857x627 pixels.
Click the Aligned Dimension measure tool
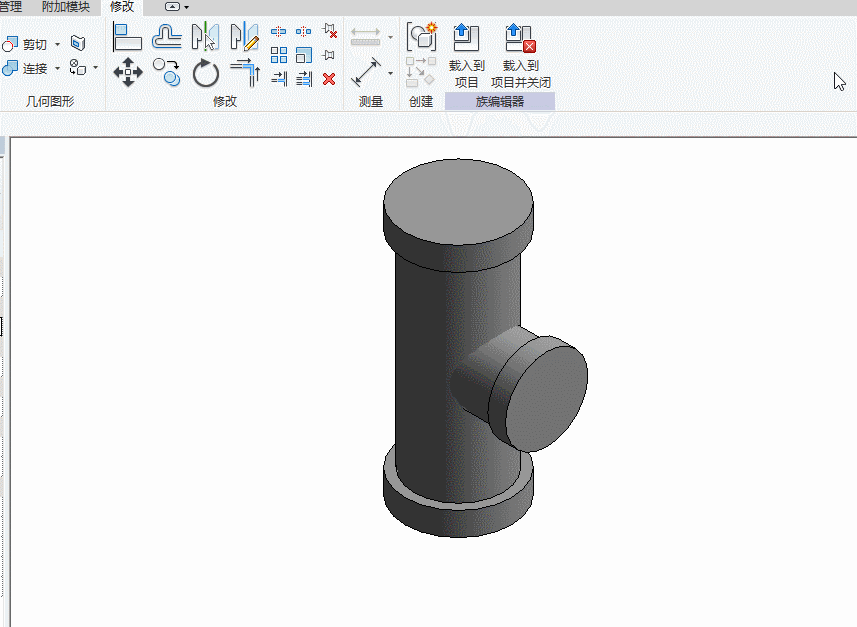(x=366, y=73)
